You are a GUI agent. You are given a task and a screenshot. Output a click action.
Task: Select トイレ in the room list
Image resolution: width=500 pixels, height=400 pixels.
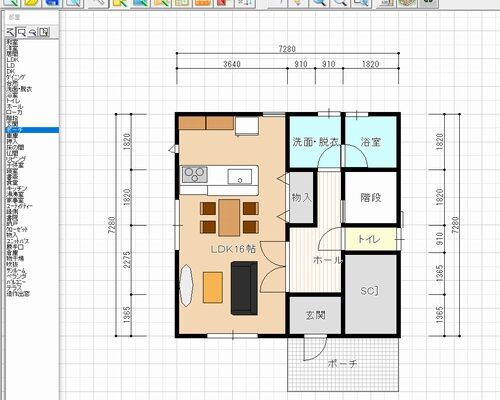coord(13,101)
